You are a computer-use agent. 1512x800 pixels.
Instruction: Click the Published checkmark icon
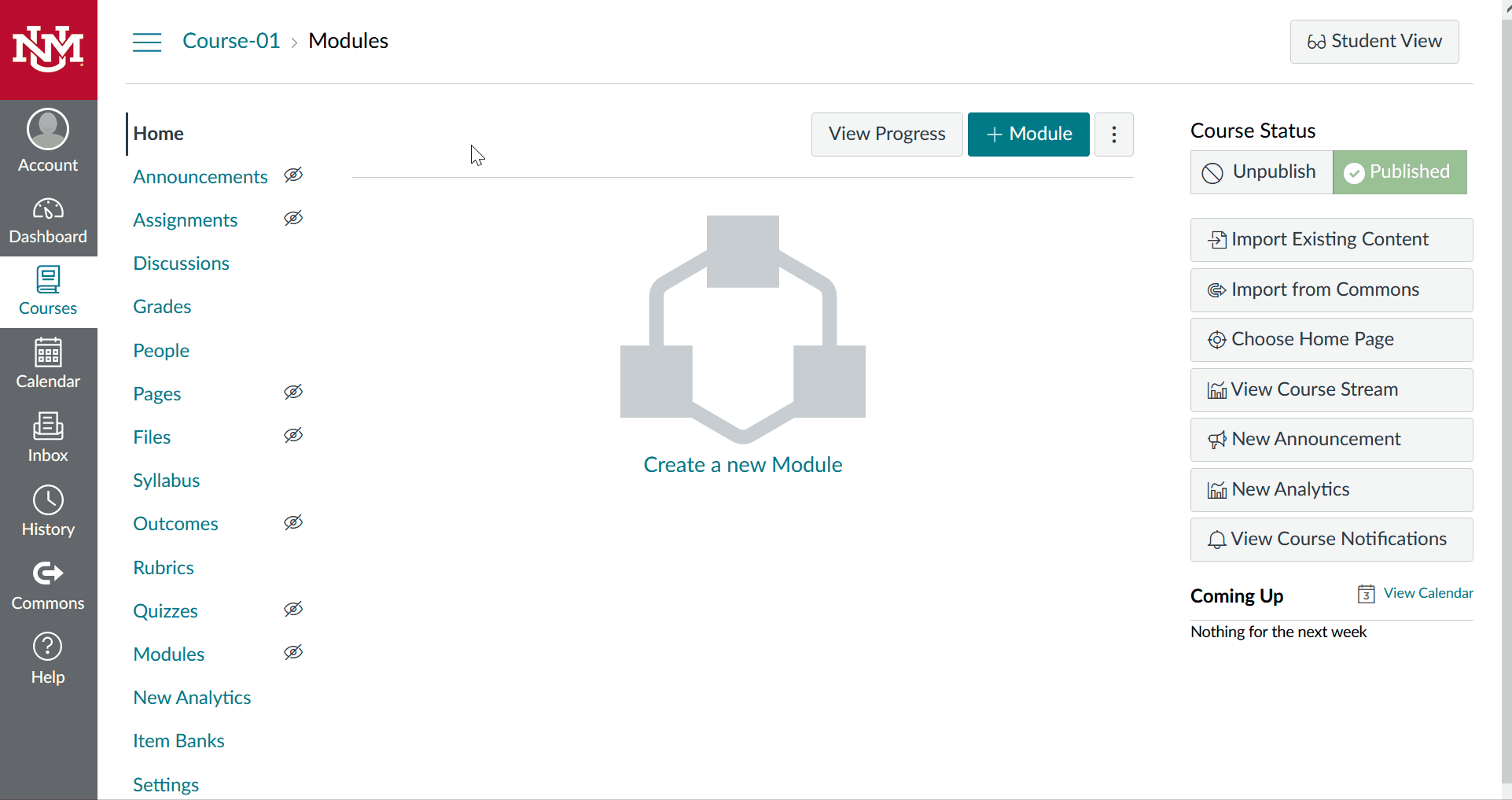click(x=1354, y=173)
